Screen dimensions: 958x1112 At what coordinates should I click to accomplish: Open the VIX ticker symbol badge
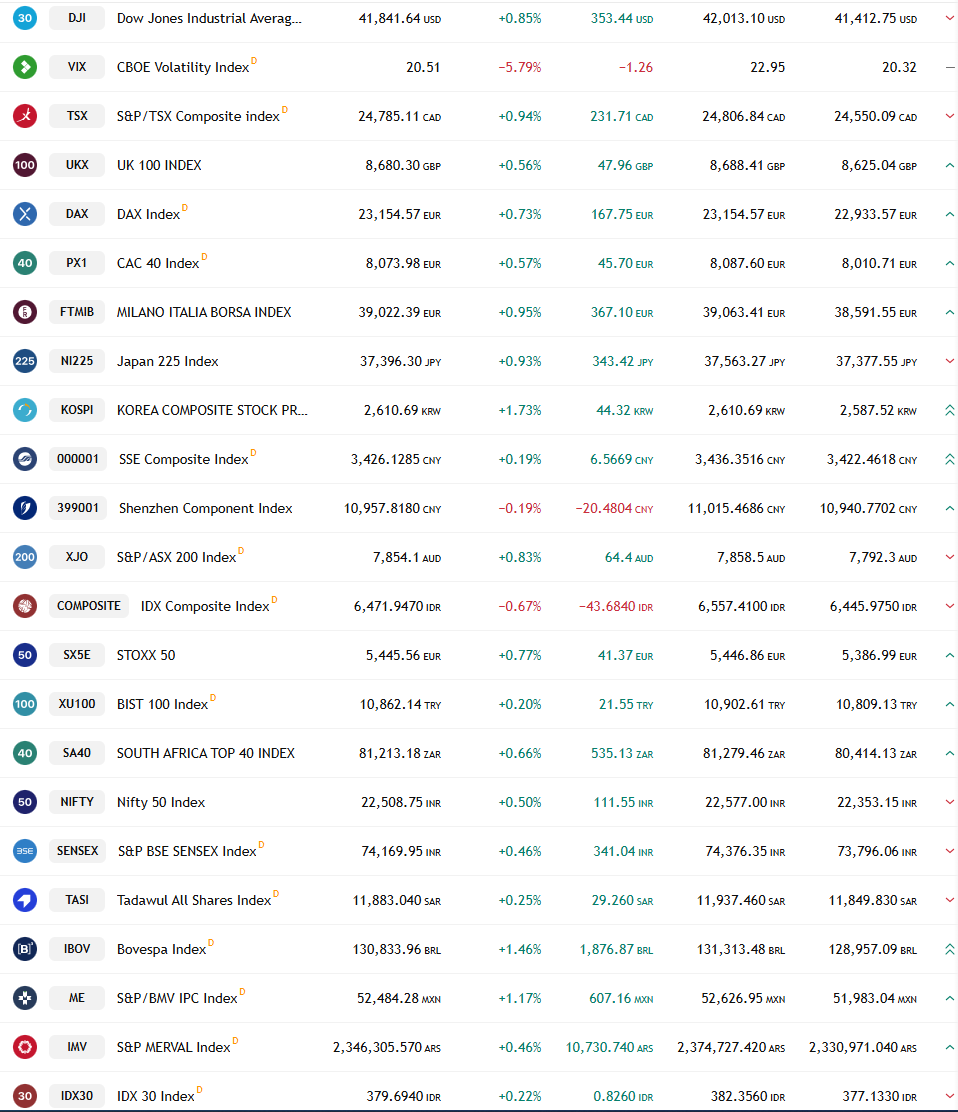click(77, 67)
